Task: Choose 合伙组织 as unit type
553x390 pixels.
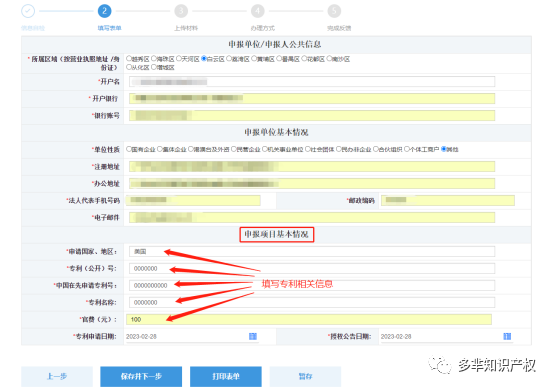Action: [x=376, y=149]
